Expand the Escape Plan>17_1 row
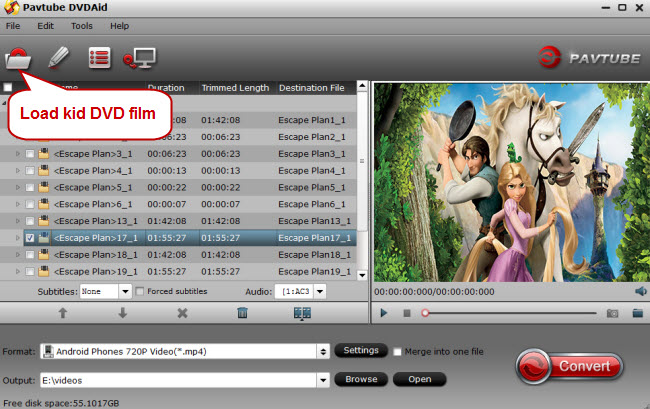This screenshot has height=409, width=650. pyautogui.click(x=17, y=238)
